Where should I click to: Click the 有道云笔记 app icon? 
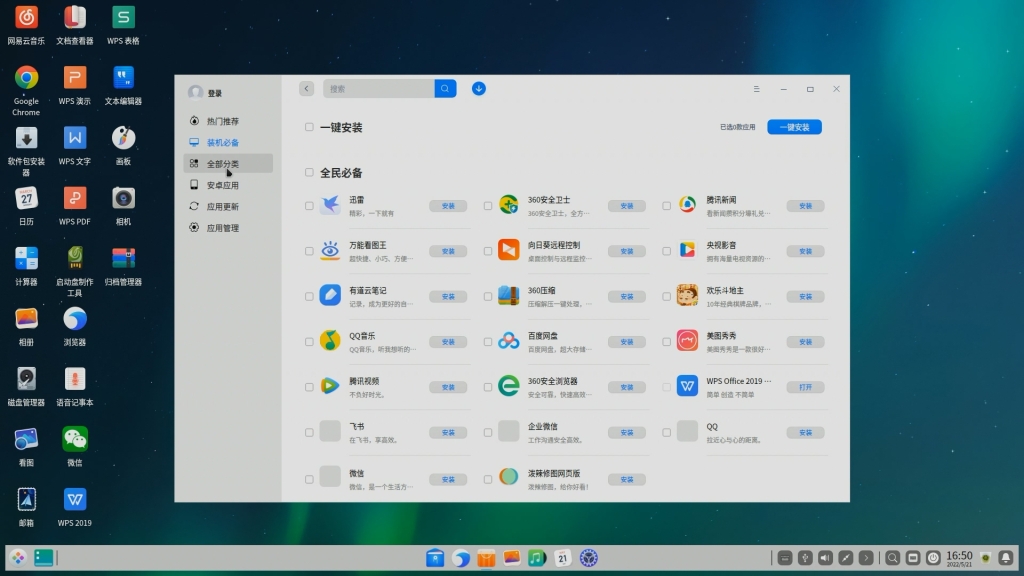(x=330, y=295)
